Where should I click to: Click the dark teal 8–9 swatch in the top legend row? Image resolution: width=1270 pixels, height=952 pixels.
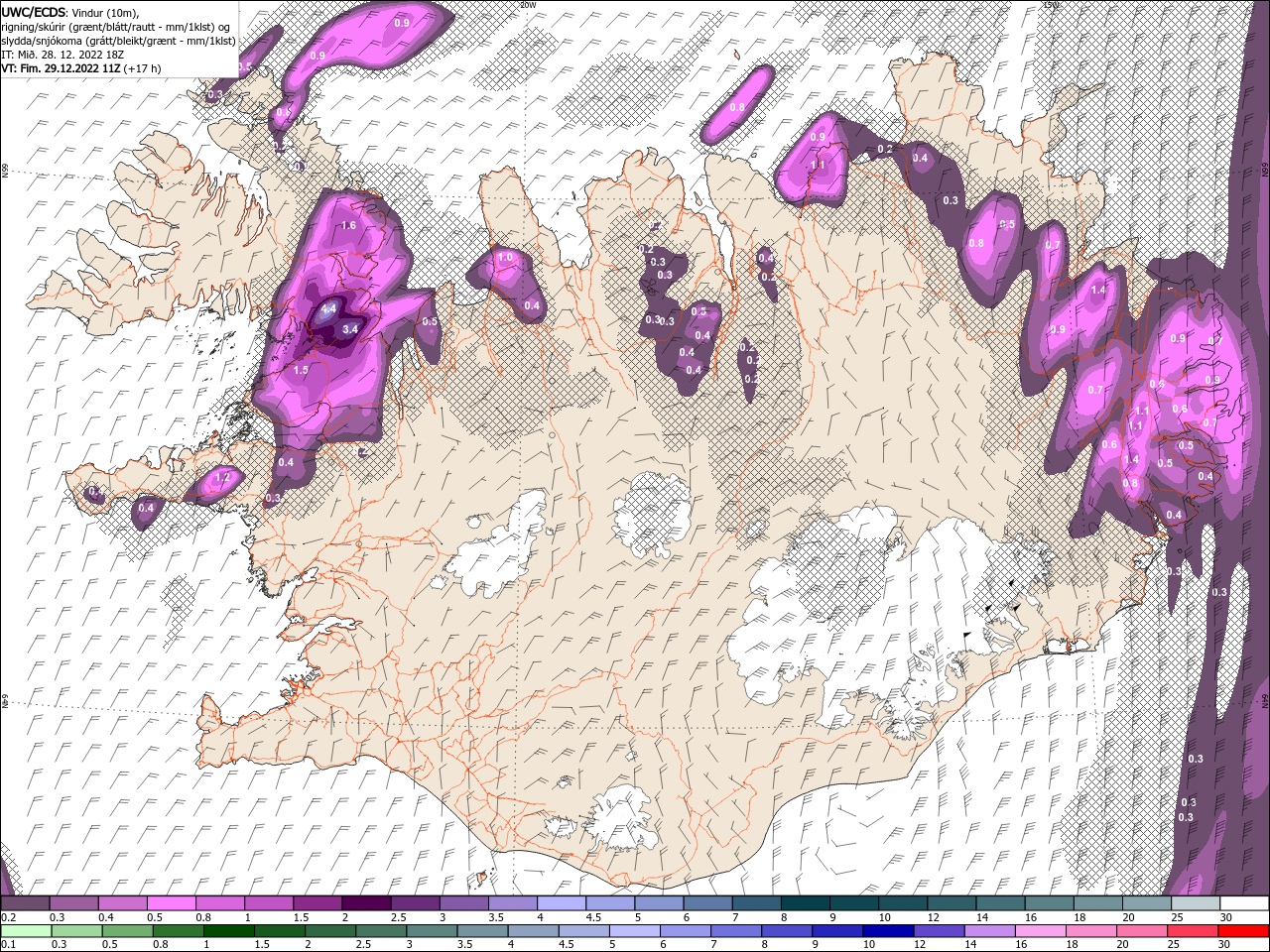point(805,903)
